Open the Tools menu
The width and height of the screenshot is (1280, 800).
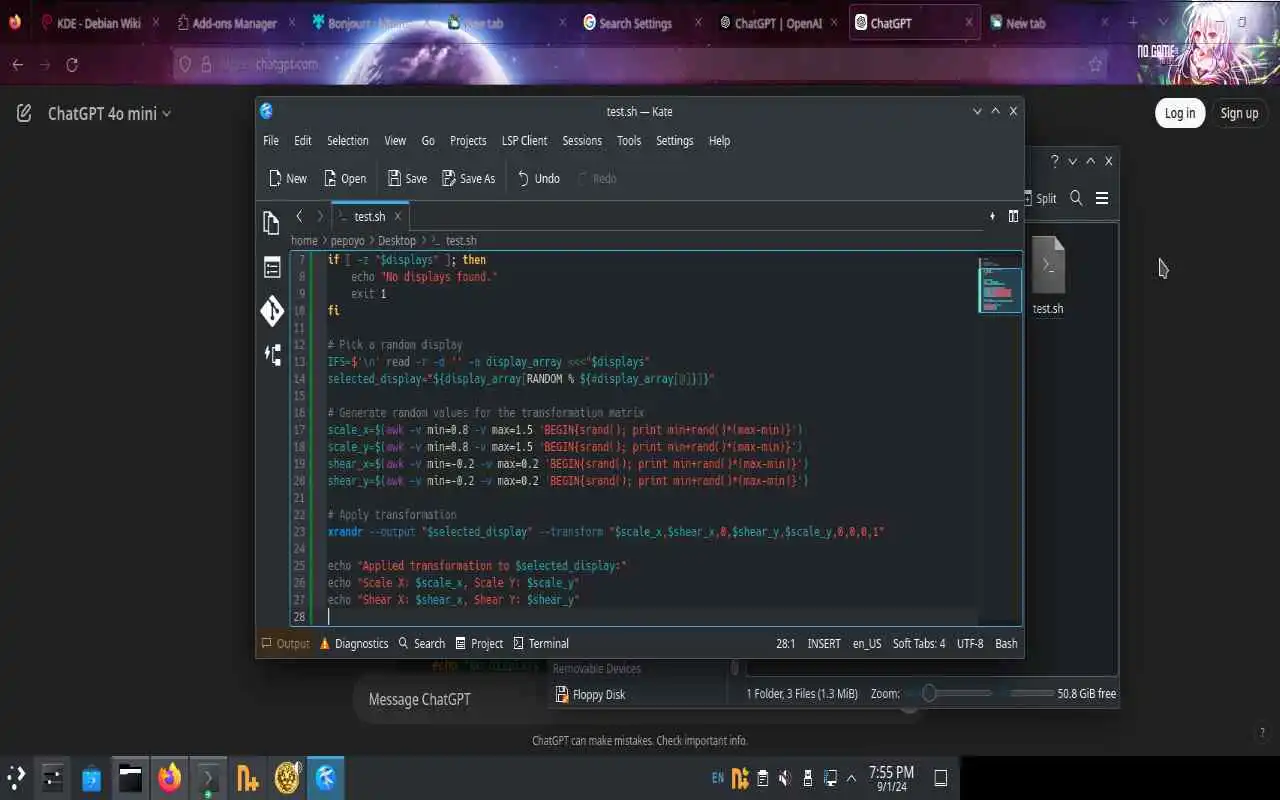click(x=629, y=141)
